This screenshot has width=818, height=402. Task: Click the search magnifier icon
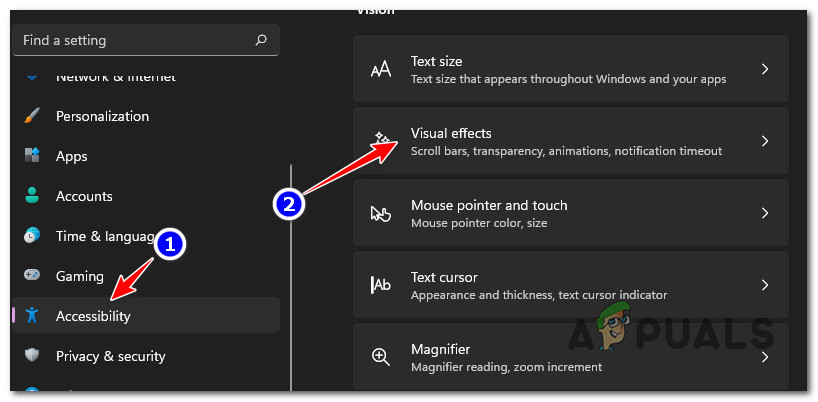click(x=261, y=40)
